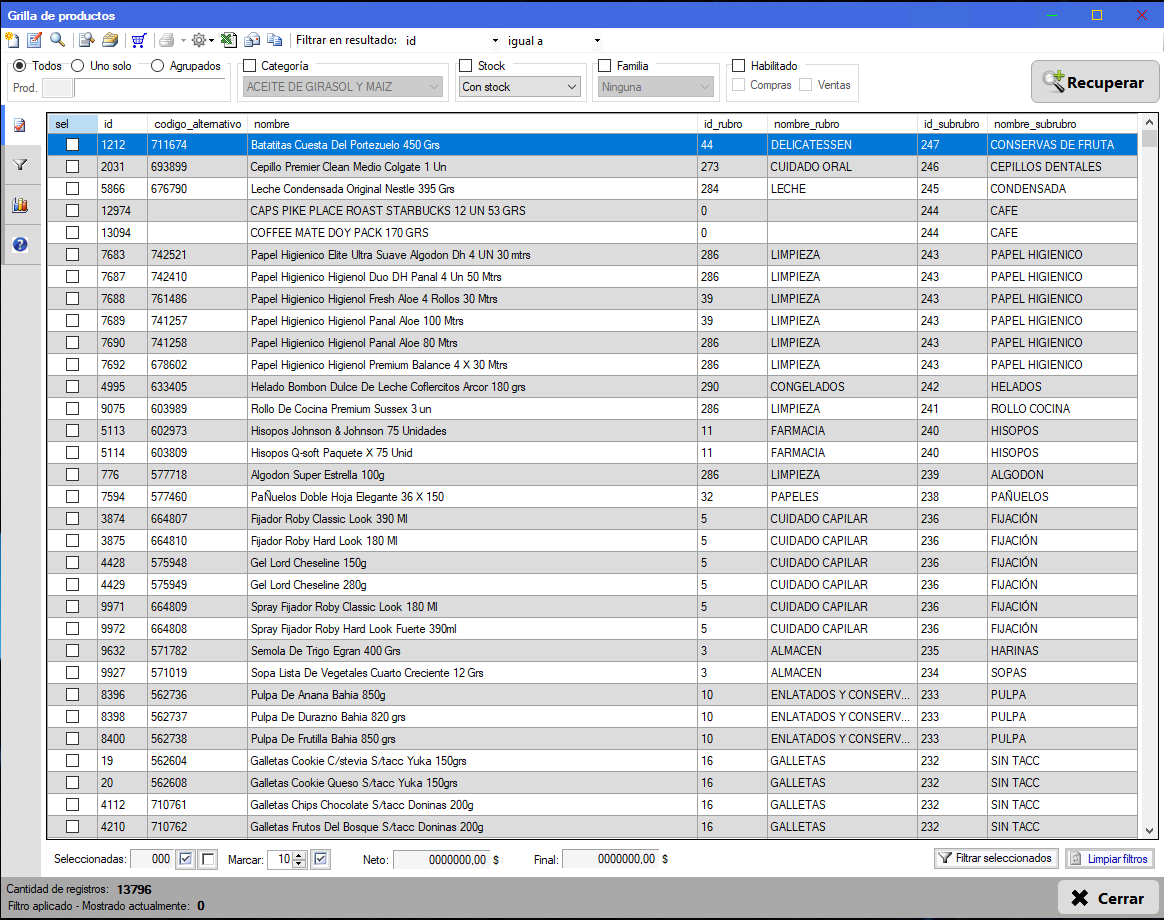The width and height of the screenshot is (1164, 920).
Task: Click the shopping cart toolbar icon
Action: [x=139, y=40]
